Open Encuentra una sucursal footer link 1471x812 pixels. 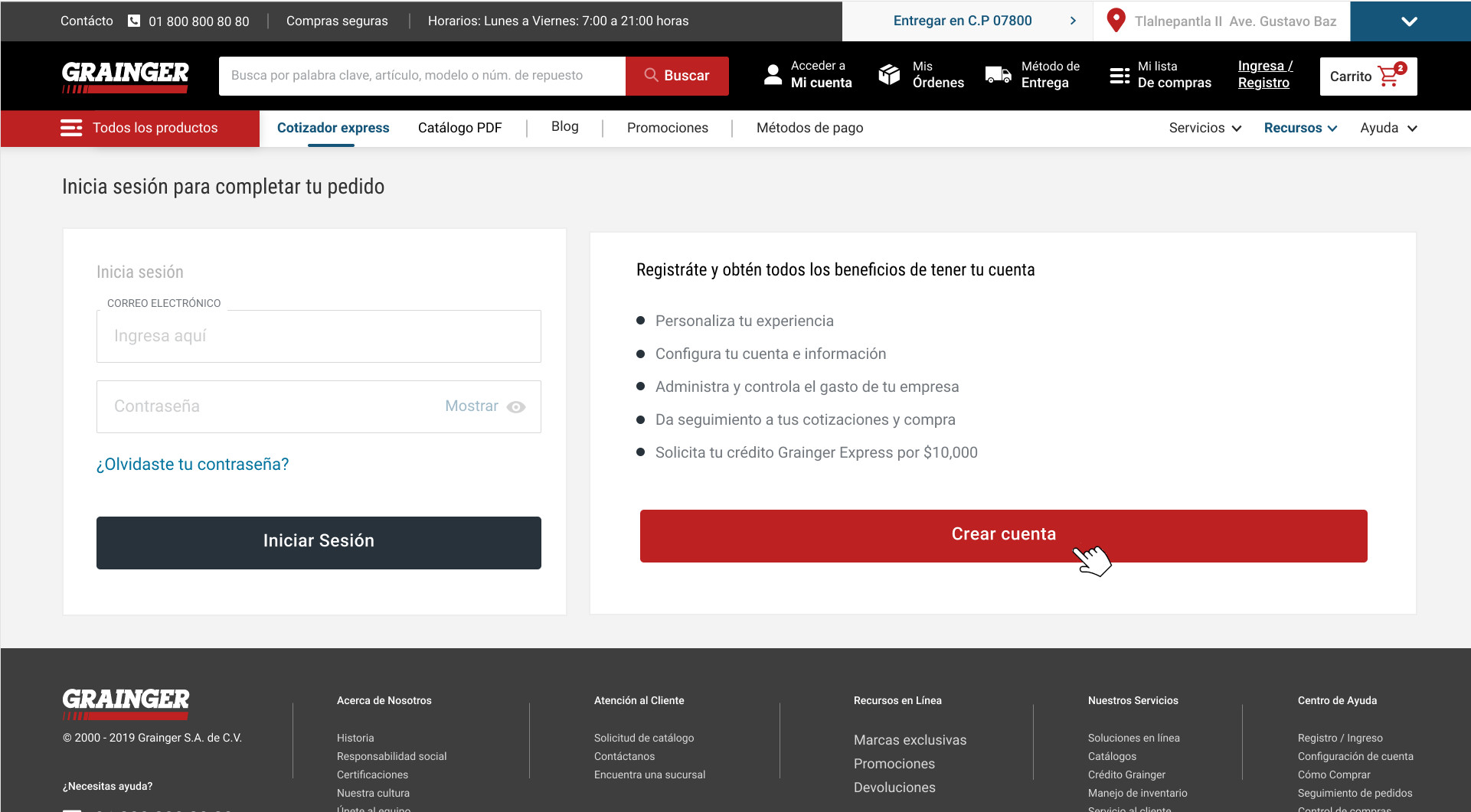click(649, 774)
